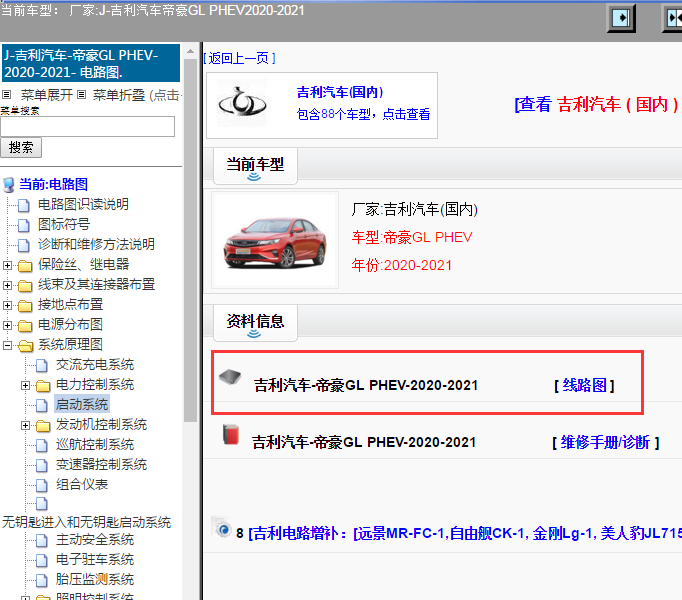Click the computer icon beside 当前:电路图

pos(9,184)
